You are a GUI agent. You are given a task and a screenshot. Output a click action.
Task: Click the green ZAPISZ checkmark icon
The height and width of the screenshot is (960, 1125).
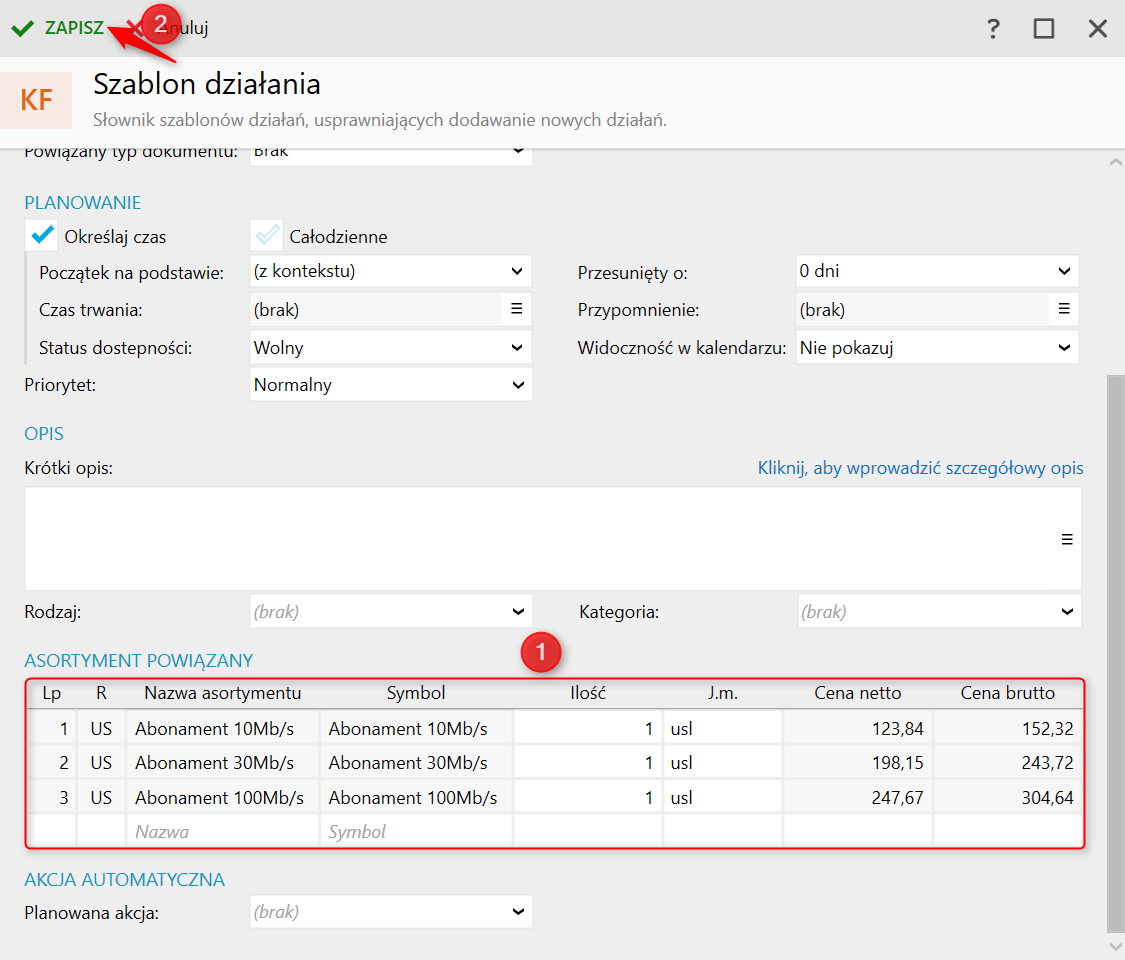click(22, 28)
